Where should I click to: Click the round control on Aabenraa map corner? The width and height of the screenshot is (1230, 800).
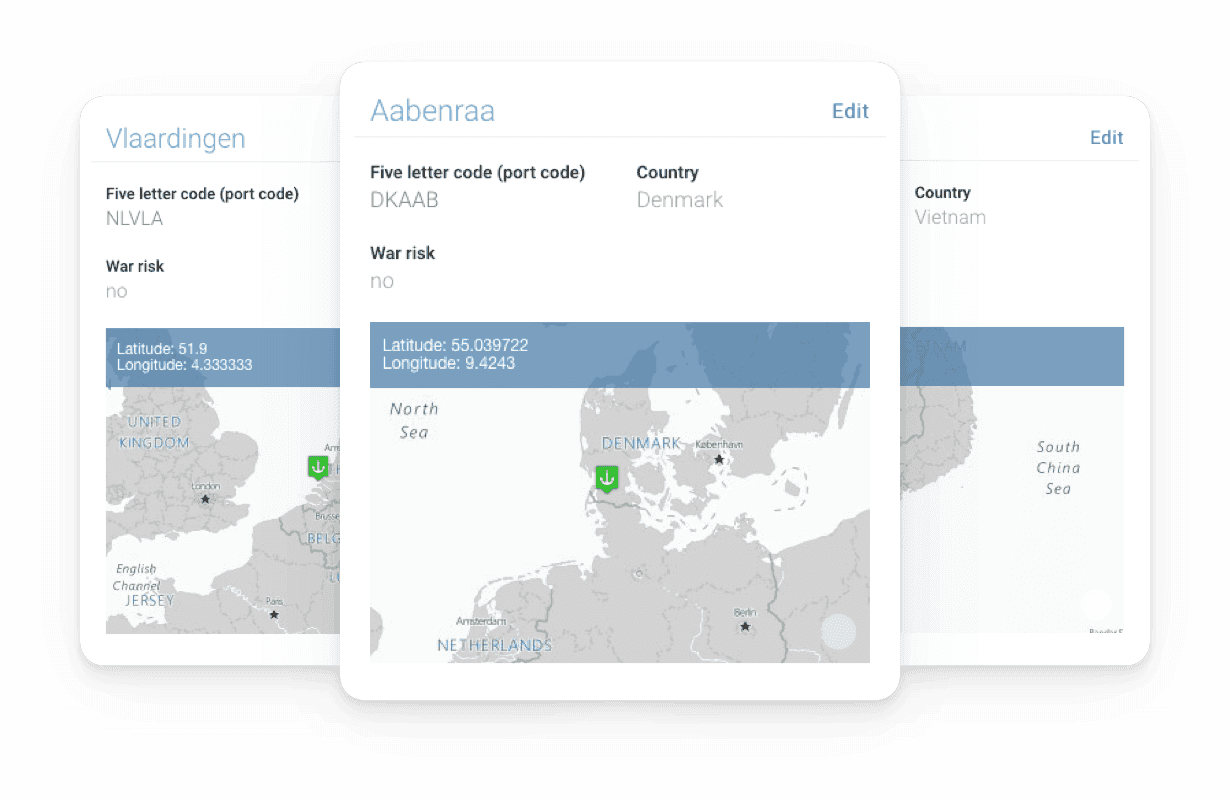tap(839, 632)
